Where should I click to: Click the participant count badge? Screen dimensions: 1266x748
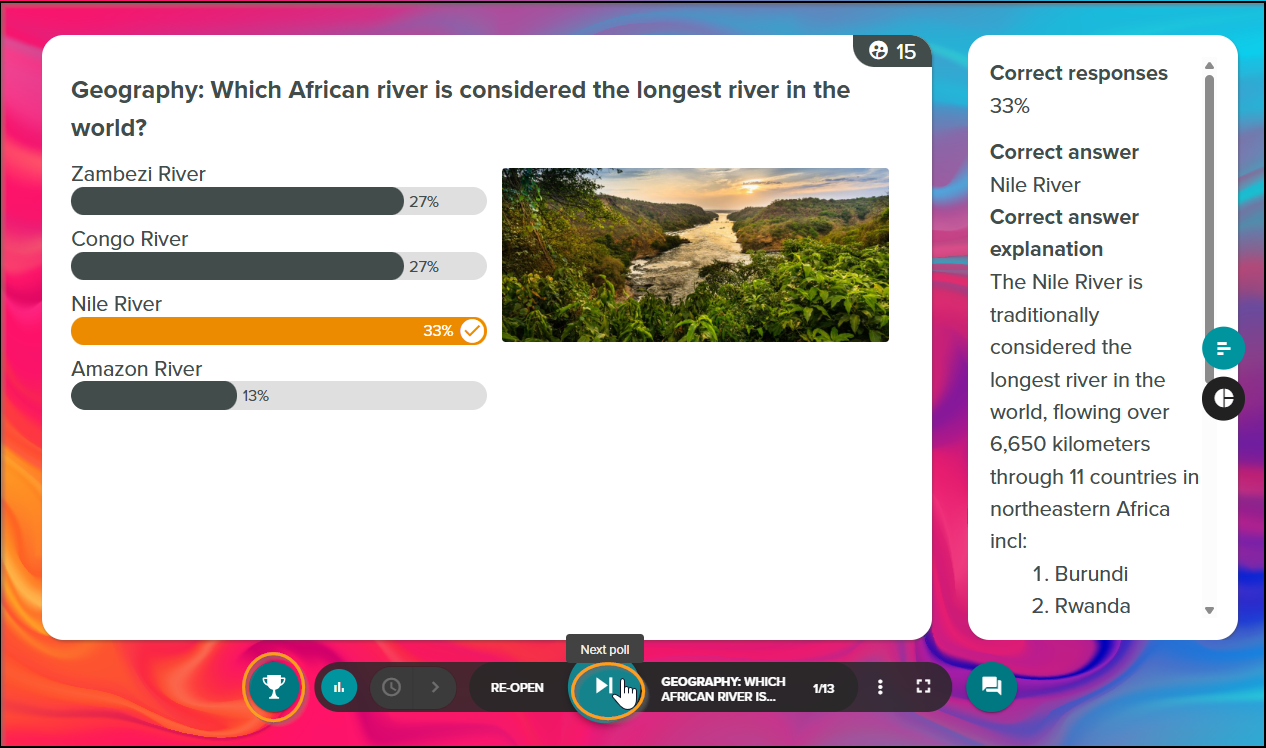(x=893, y=51)
